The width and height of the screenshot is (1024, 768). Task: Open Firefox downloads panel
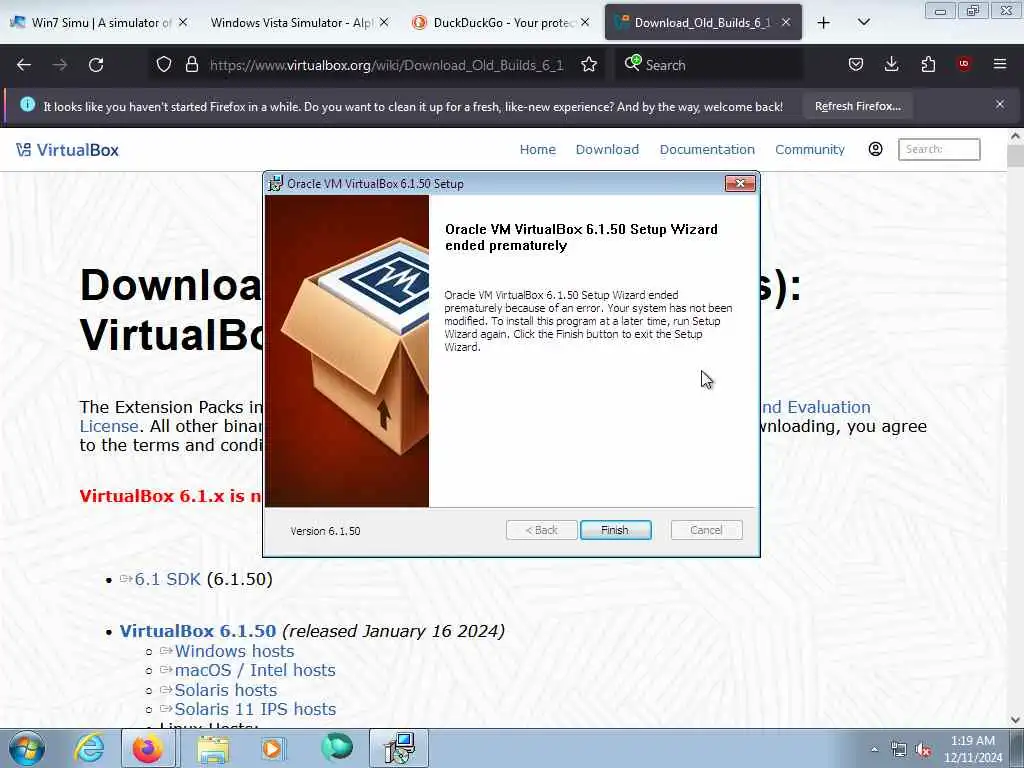[x=891, y=64]
